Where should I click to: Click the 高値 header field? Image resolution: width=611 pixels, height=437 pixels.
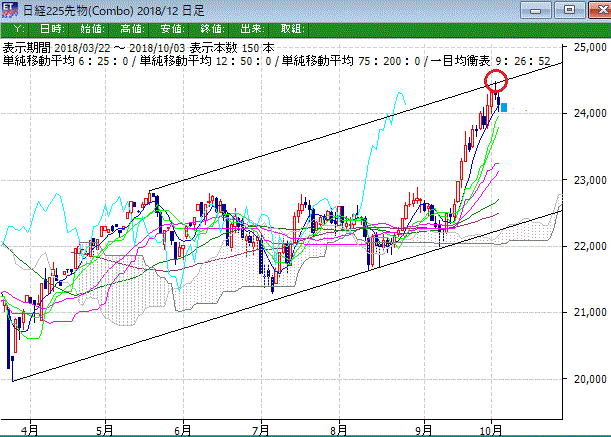tap(132, 29)
